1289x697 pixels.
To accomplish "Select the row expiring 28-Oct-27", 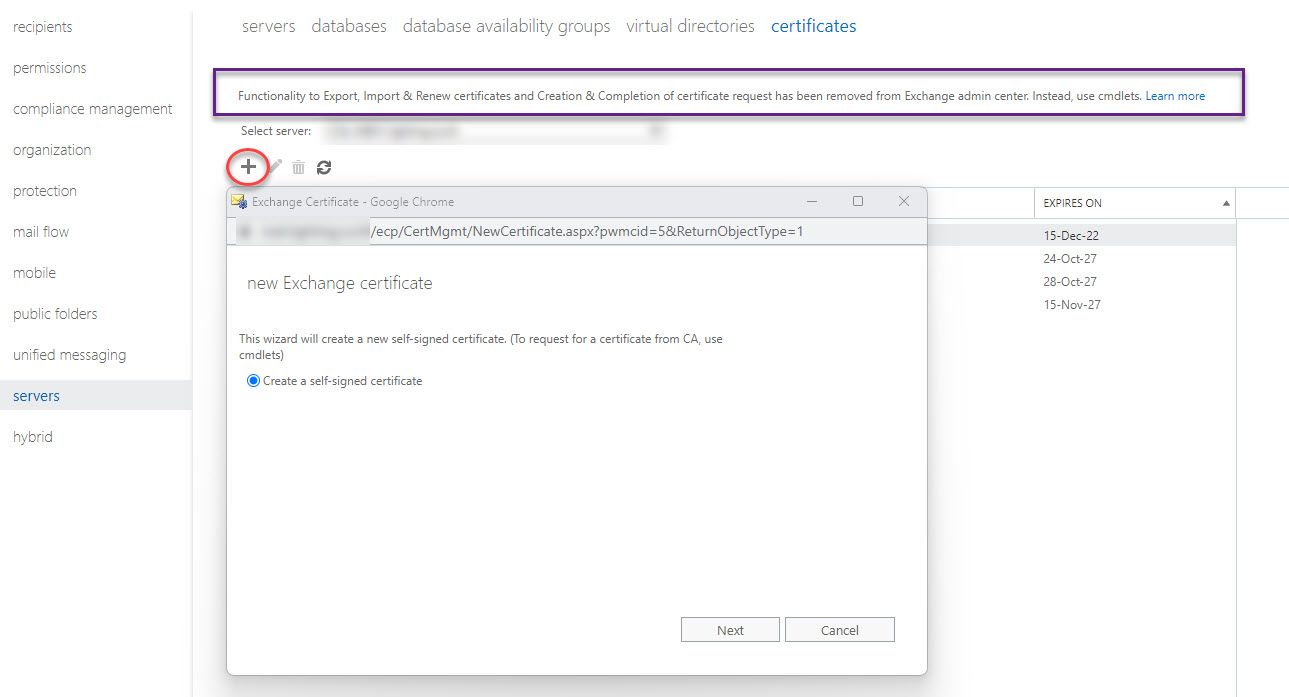I will click(x=1070, y=282).
